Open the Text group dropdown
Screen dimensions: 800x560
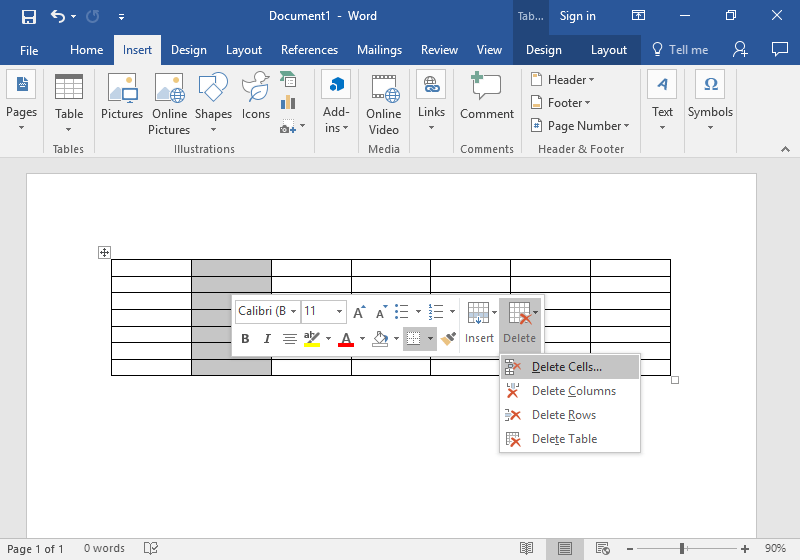point(662,102)
